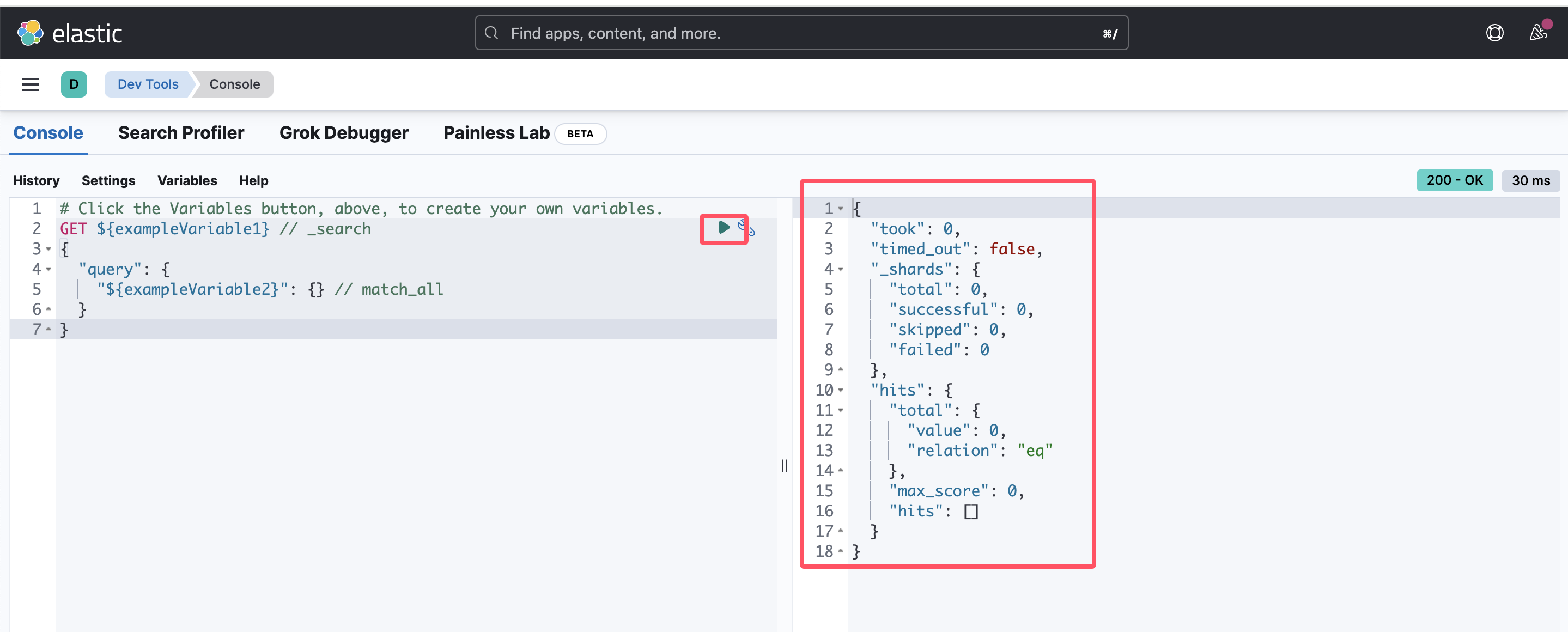Collapse the hits object on response line 10
The image size is (1568, 632).
841,390
